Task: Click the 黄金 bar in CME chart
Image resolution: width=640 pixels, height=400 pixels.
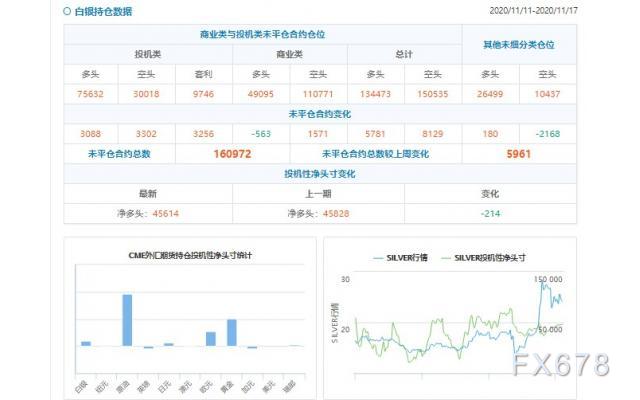Action: (232, 333)
